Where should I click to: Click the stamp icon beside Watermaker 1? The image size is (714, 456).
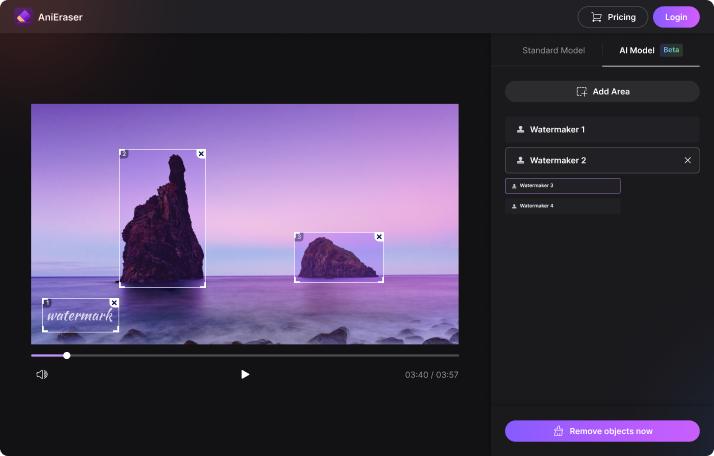point(520,130)
